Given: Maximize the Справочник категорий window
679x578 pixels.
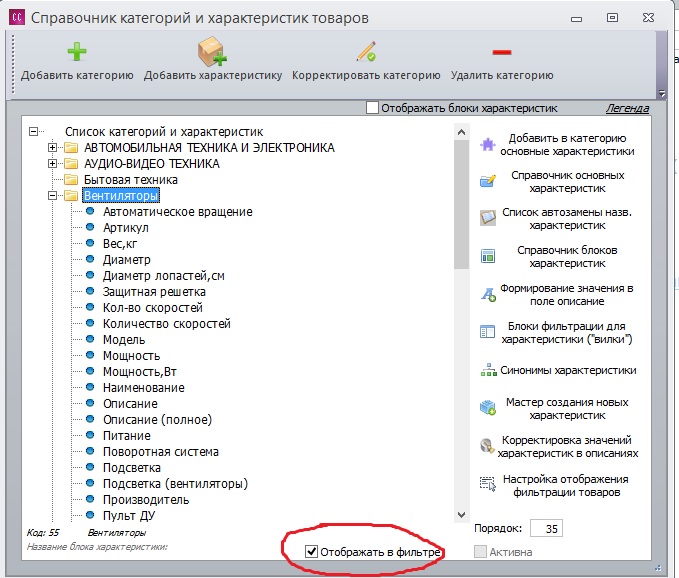Looking at the screenshot, I should click(x=612, y=17).
